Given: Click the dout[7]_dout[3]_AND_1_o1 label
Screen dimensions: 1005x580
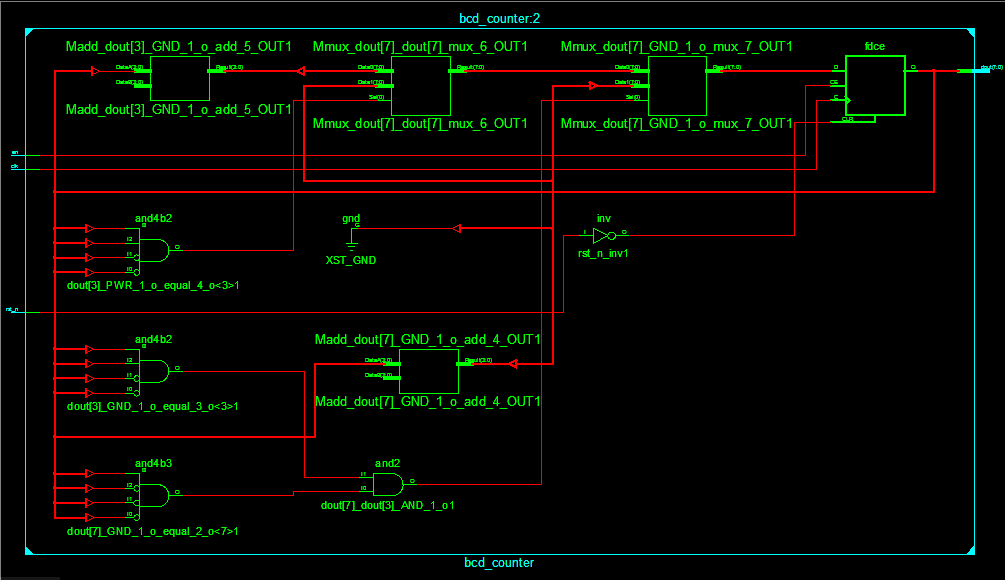Looking at the screenshot, I should point(387,506).
